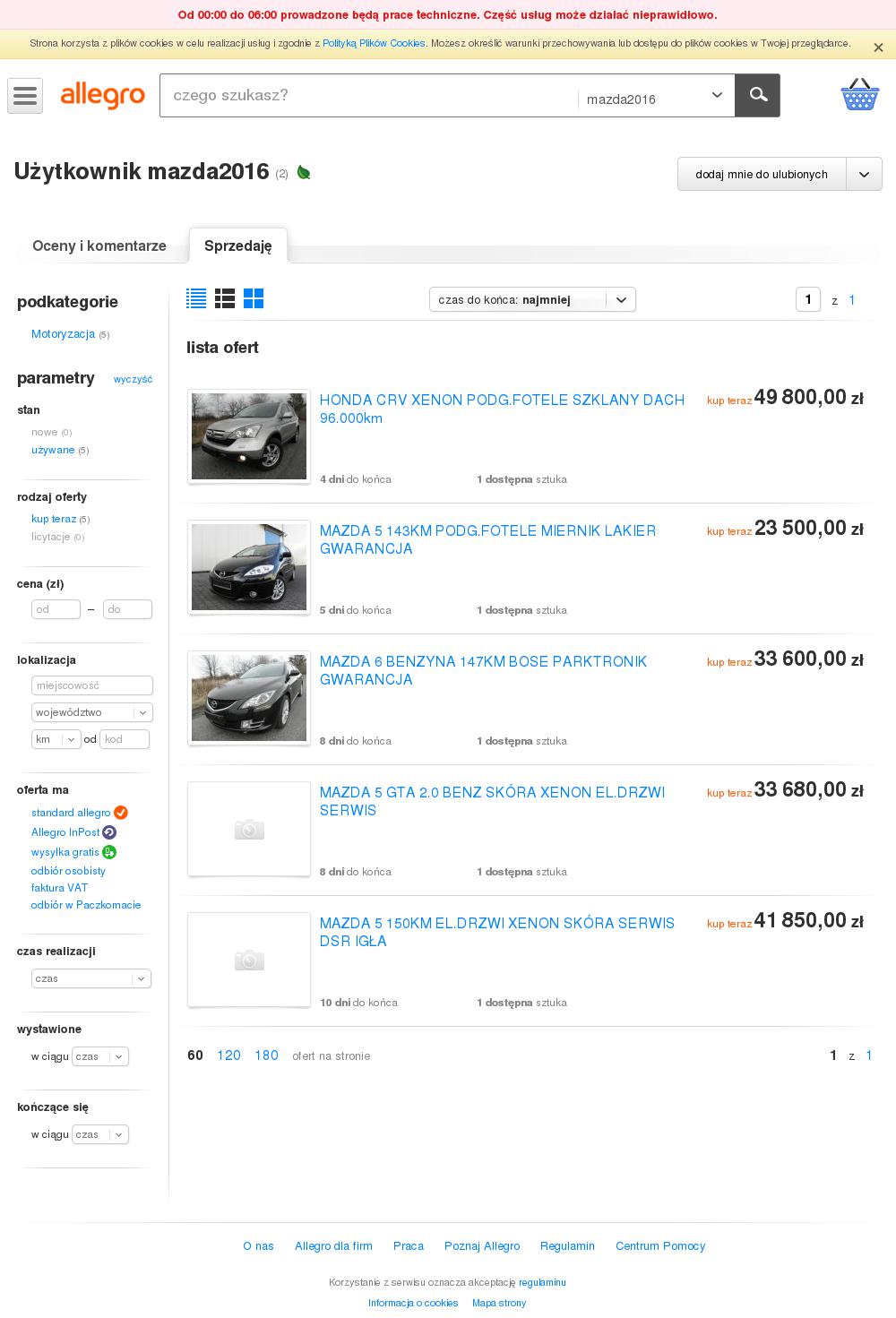Click the wysyłka gratis green icon
The width and height of the screenshot is (896, 1318).
point(109,852)
